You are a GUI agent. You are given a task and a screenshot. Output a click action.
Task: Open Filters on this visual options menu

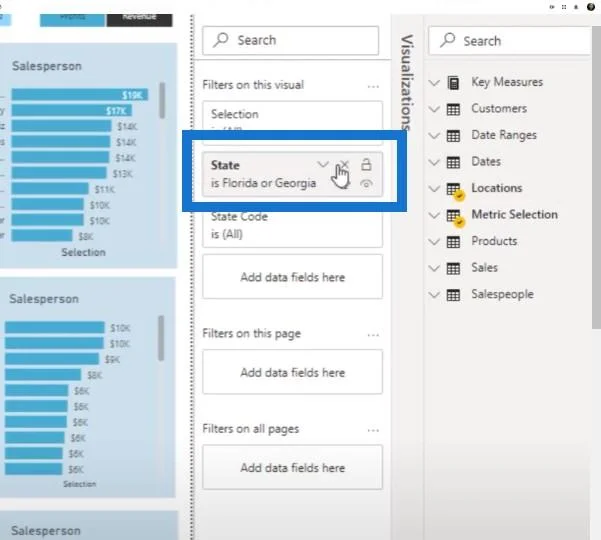(x=373, y=87)
